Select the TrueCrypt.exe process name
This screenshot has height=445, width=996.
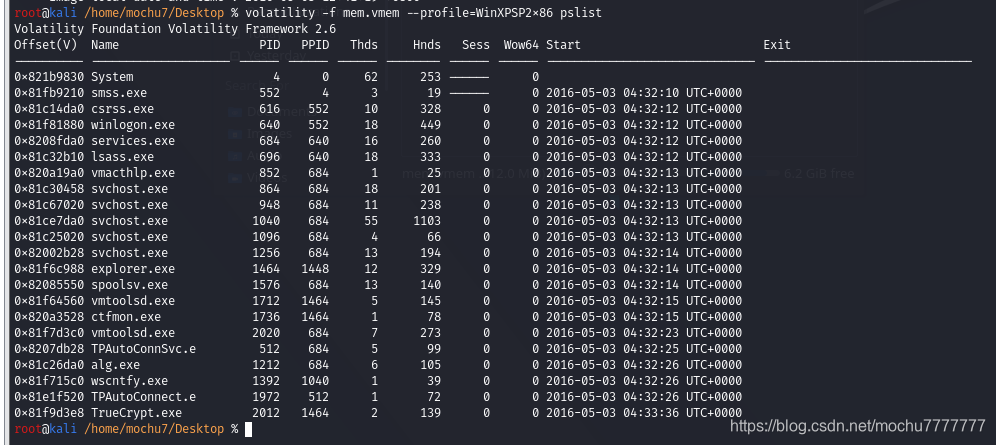point(137,413)
